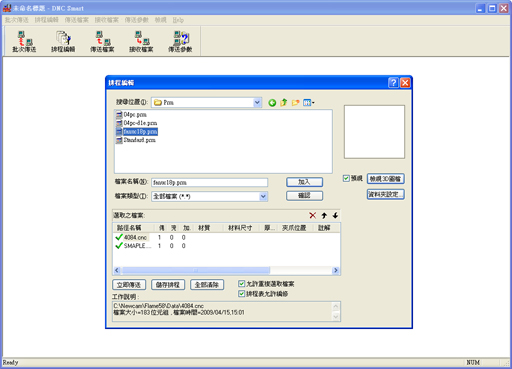Open the view menu dropdown icon

click(309, 103)
